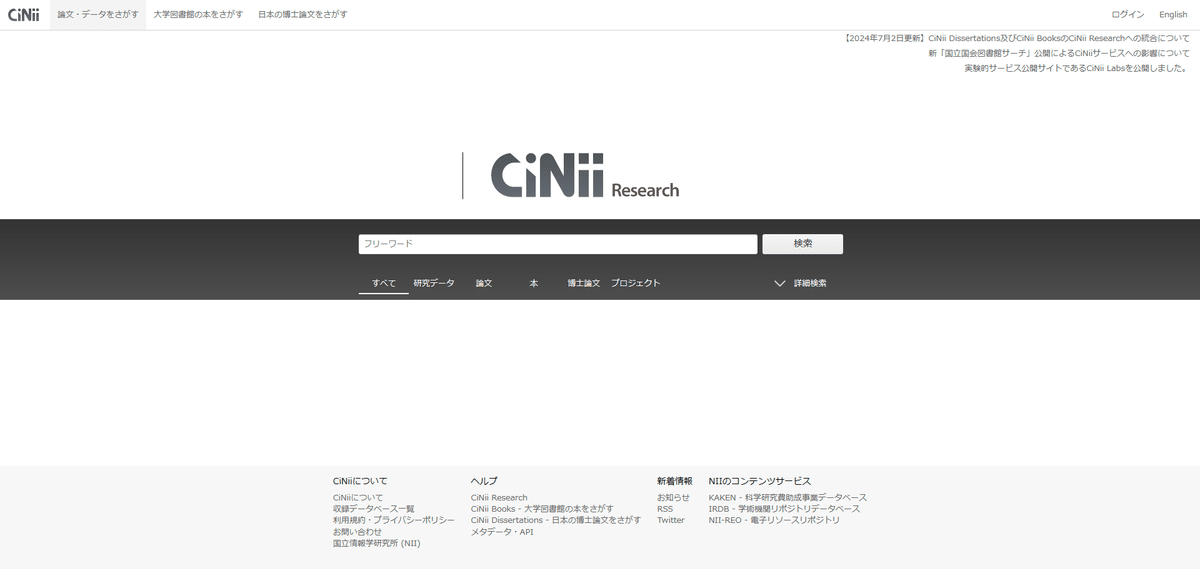Open 論文・データをさがす top tab
The height and width of the screenshot is (569, 1200).
pos(98,15)
